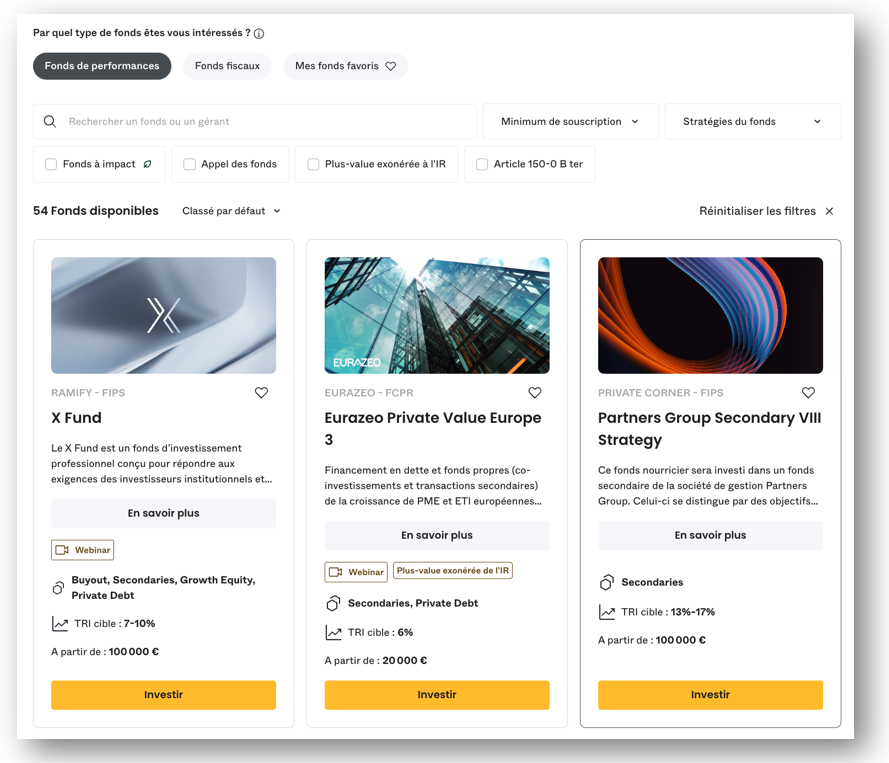Open the Classé par défaut sort menu
Viewport: 889px width, 763px height.
pyautogui.click(x=231, y=211)
